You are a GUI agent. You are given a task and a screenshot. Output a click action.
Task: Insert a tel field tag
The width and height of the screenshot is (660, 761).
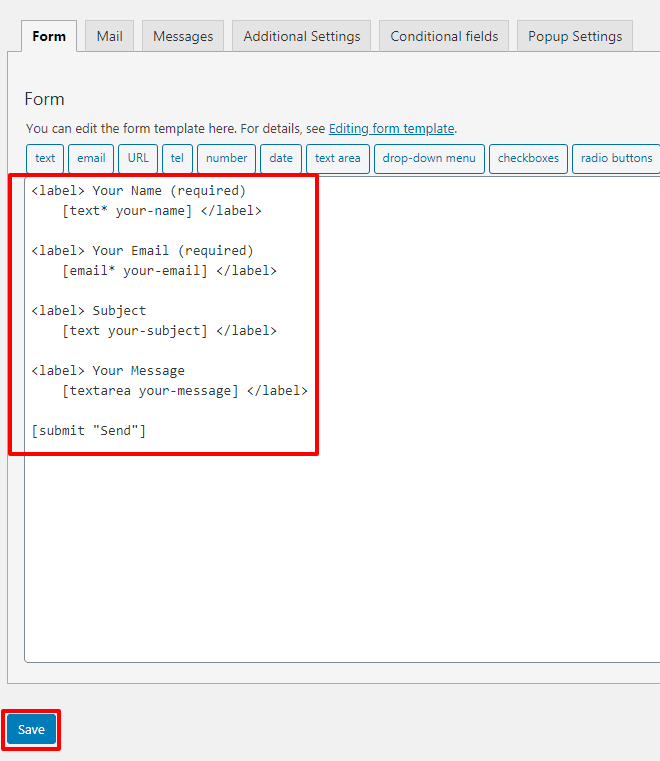[177, 158]
